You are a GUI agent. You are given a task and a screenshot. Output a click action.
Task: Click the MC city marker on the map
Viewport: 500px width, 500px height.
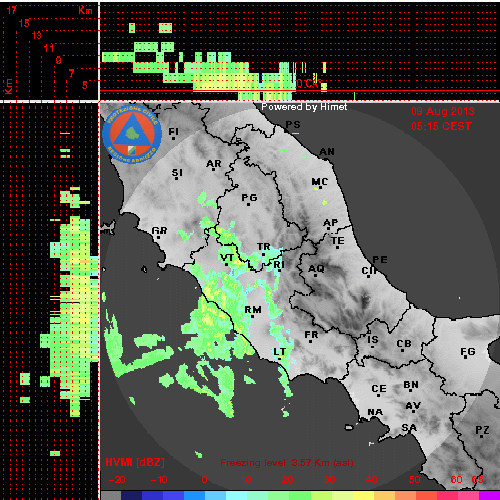320,182
